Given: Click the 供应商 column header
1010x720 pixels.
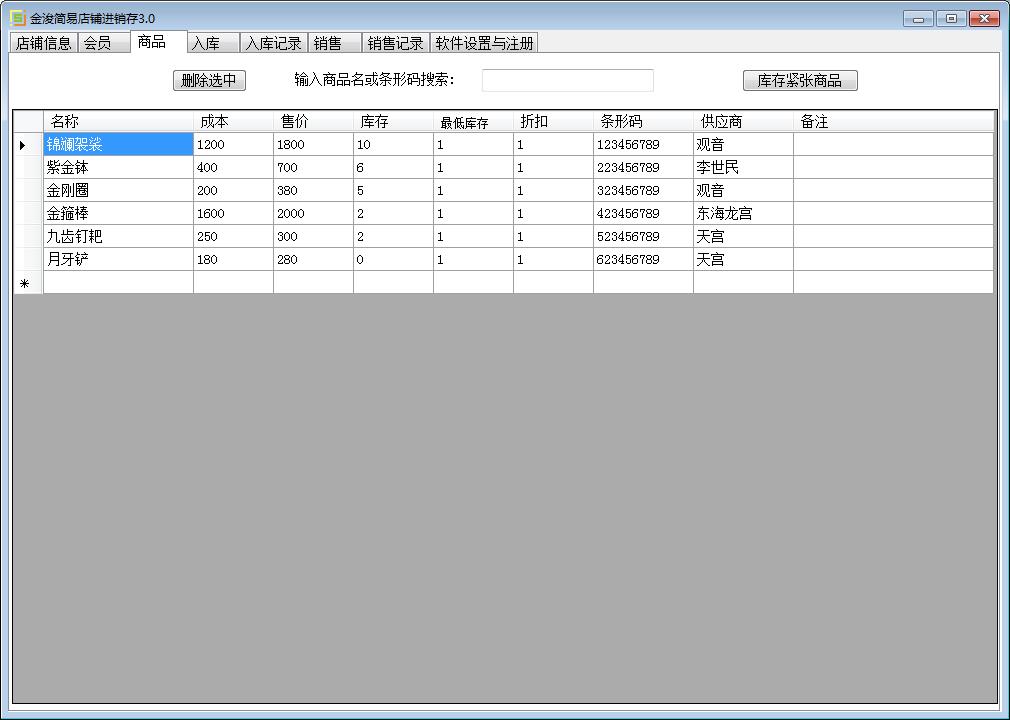Looking at the screenshot, I should [x=743, y=121].
